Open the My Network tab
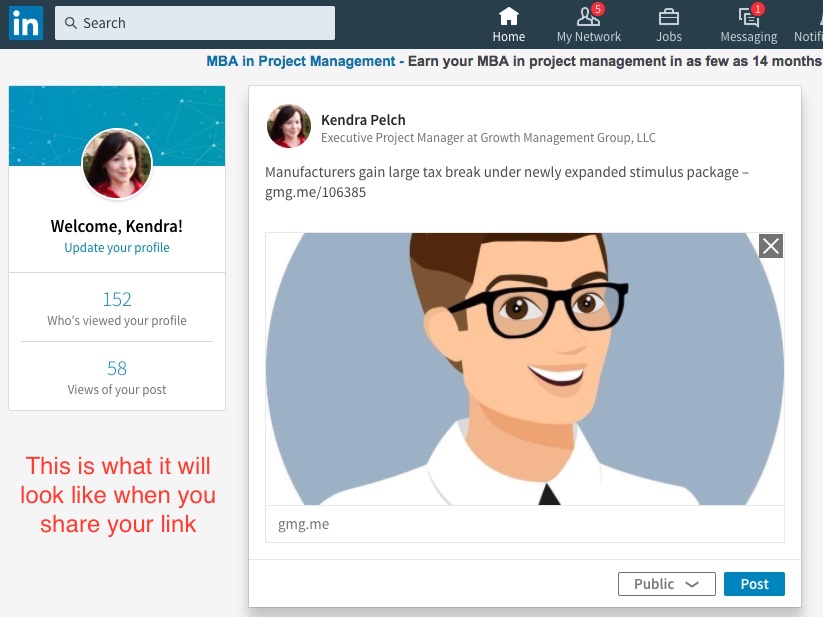823x617 pixels. click(589, 25)
